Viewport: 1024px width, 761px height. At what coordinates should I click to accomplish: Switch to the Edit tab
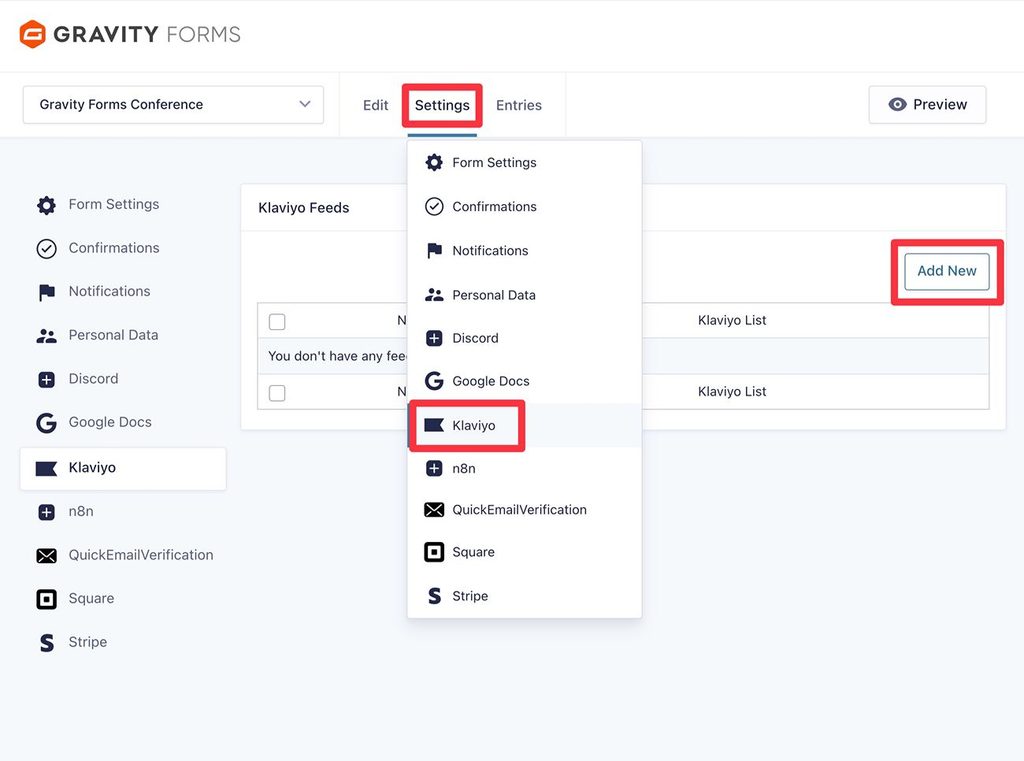point(376,105)
